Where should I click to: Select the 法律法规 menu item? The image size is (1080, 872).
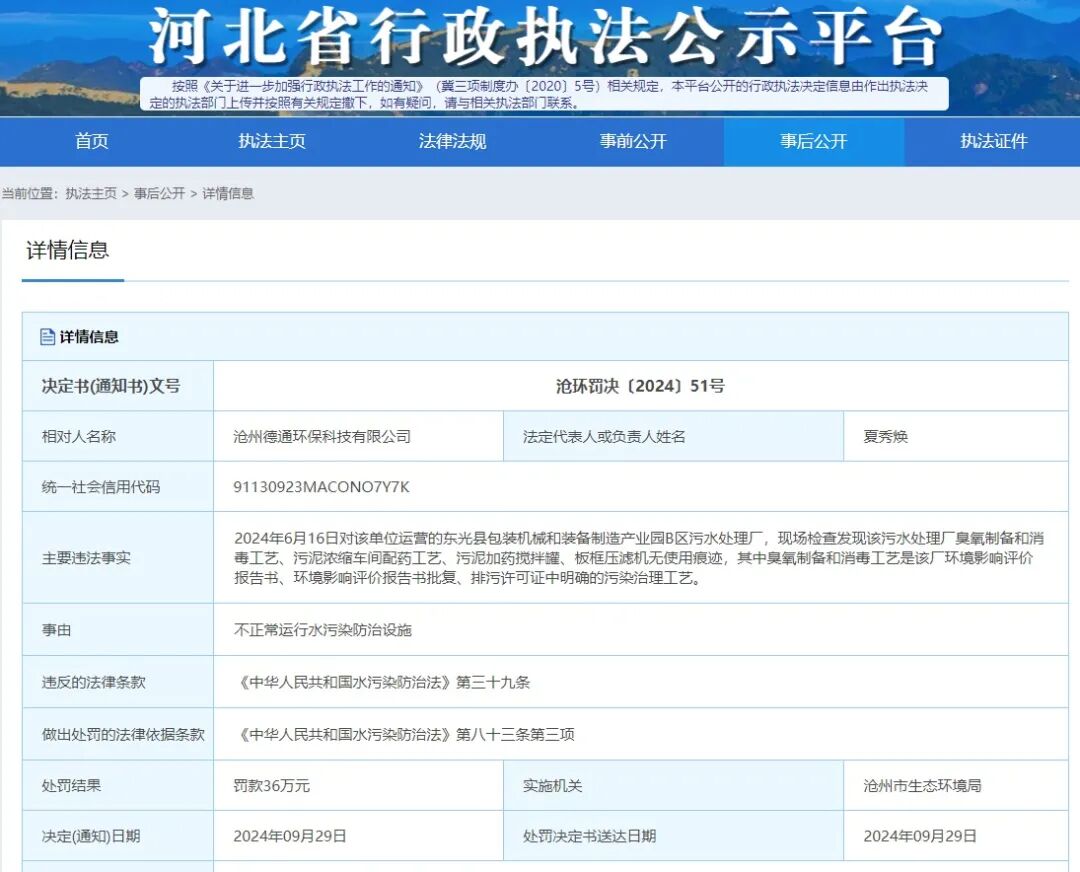click(452, 141)
